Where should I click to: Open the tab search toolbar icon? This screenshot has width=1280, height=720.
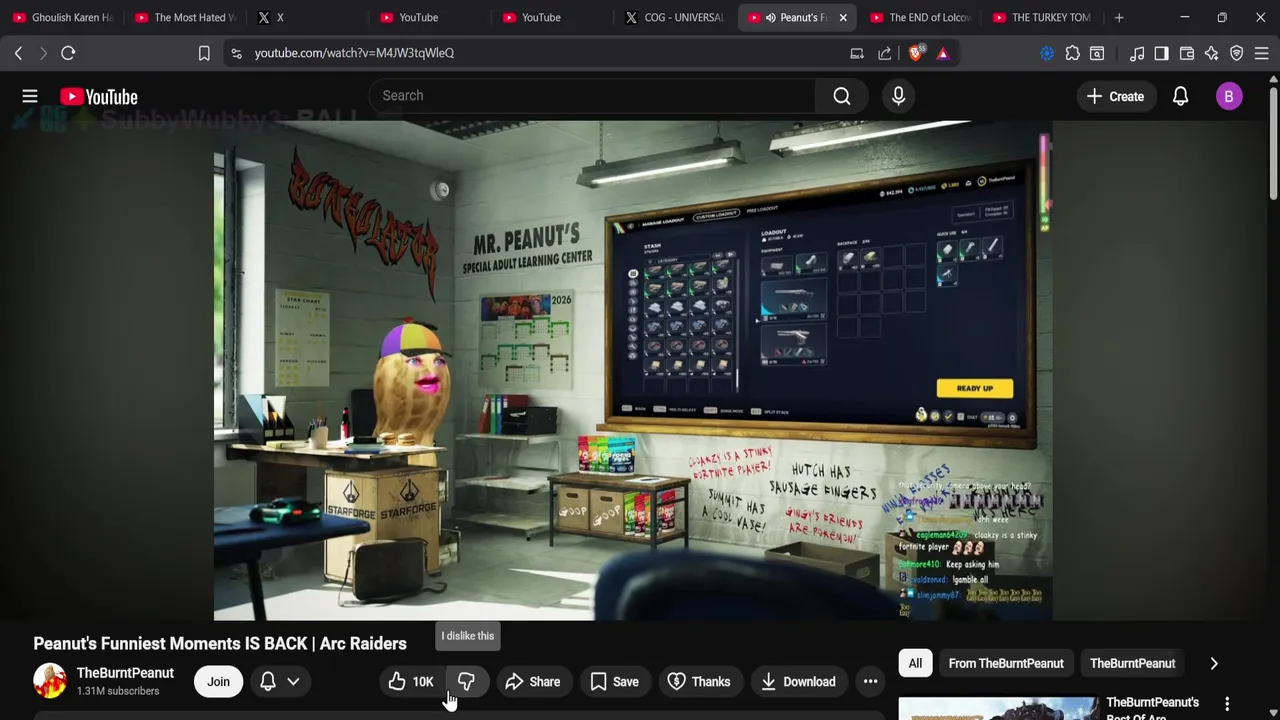(x=1097, y=53)
